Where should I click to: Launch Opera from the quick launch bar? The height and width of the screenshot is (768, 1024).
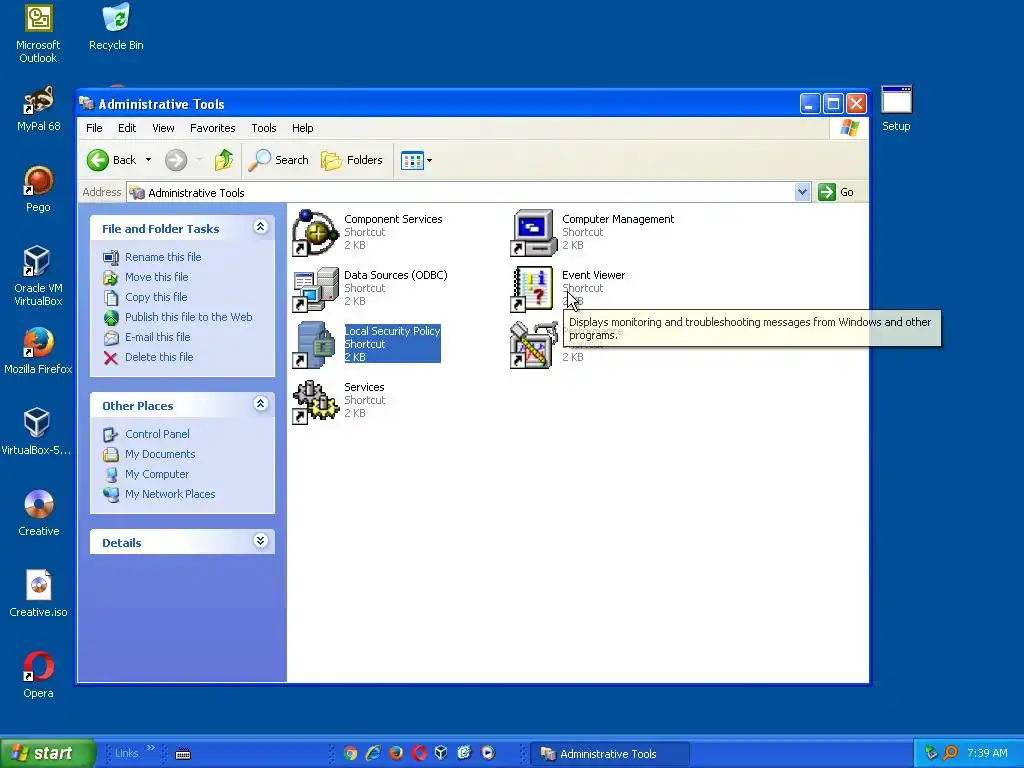pos(419,754)
